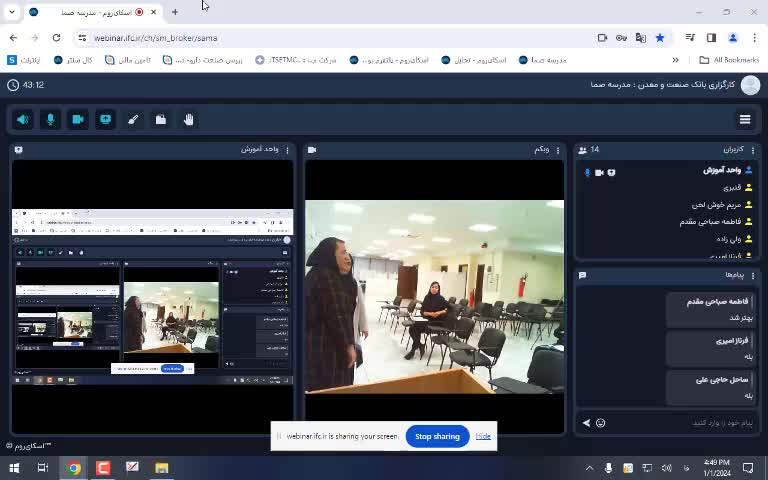Open the screen share panel options menu
This screenshot has height=480, width=768.
click(288, 150)
